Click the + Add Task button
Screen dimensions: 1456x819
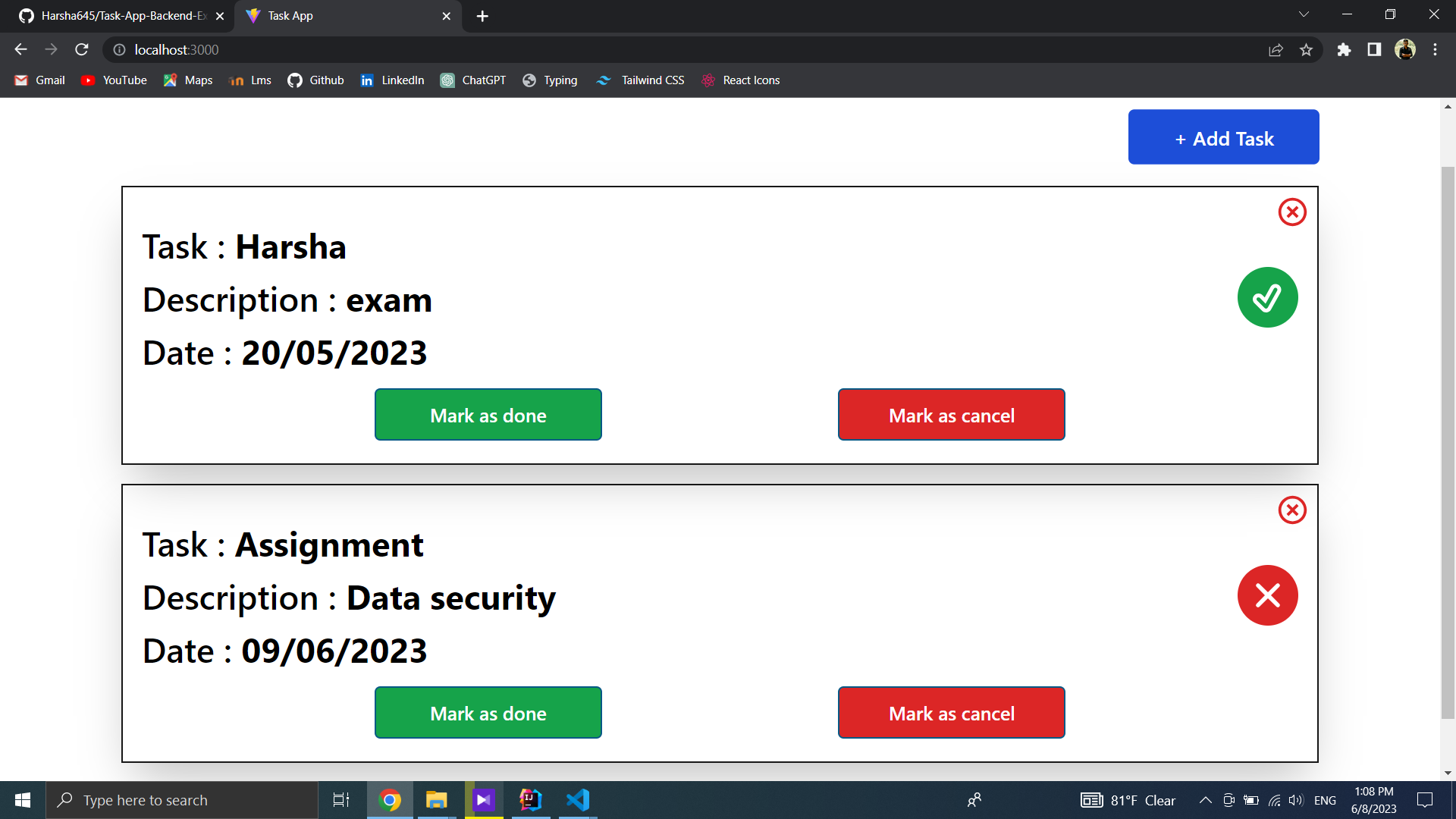pos(1222,137)
